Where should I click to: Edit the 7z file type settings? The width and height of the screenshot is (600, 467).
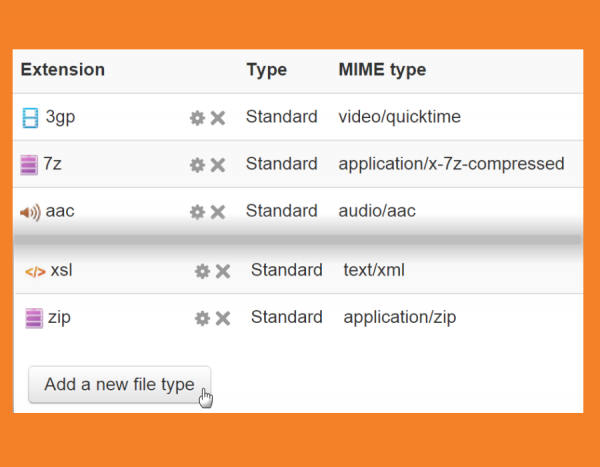[197, 165]
